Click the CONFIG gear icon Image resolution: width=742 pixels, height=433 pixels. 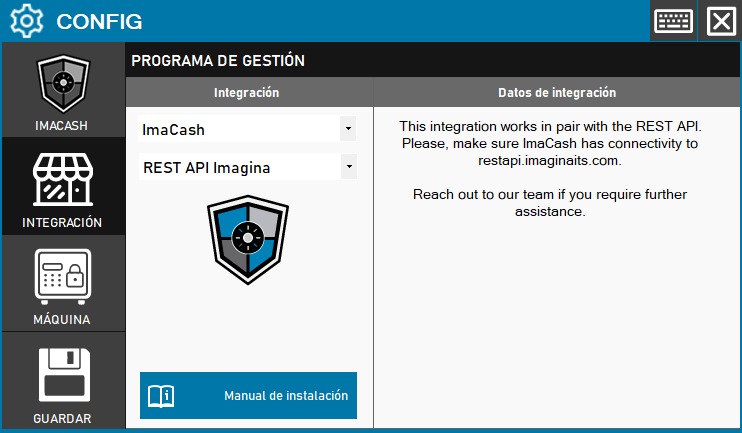(26, 20)
